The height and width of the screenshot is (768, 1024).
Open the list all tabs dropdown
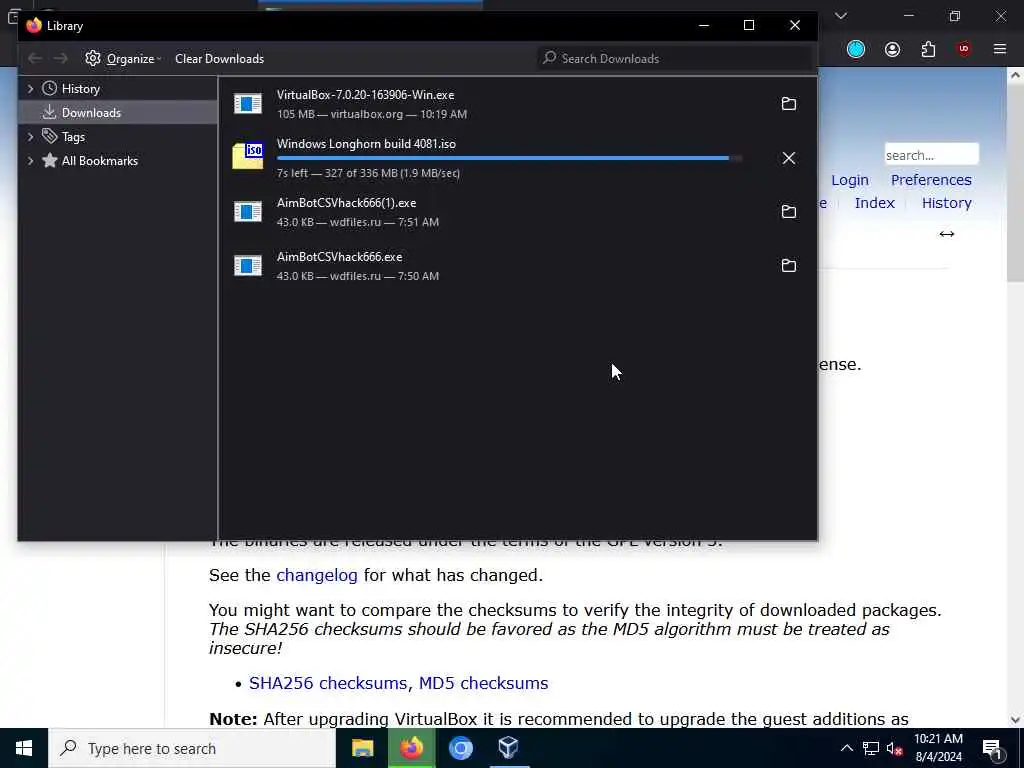[x=840, y=16]
